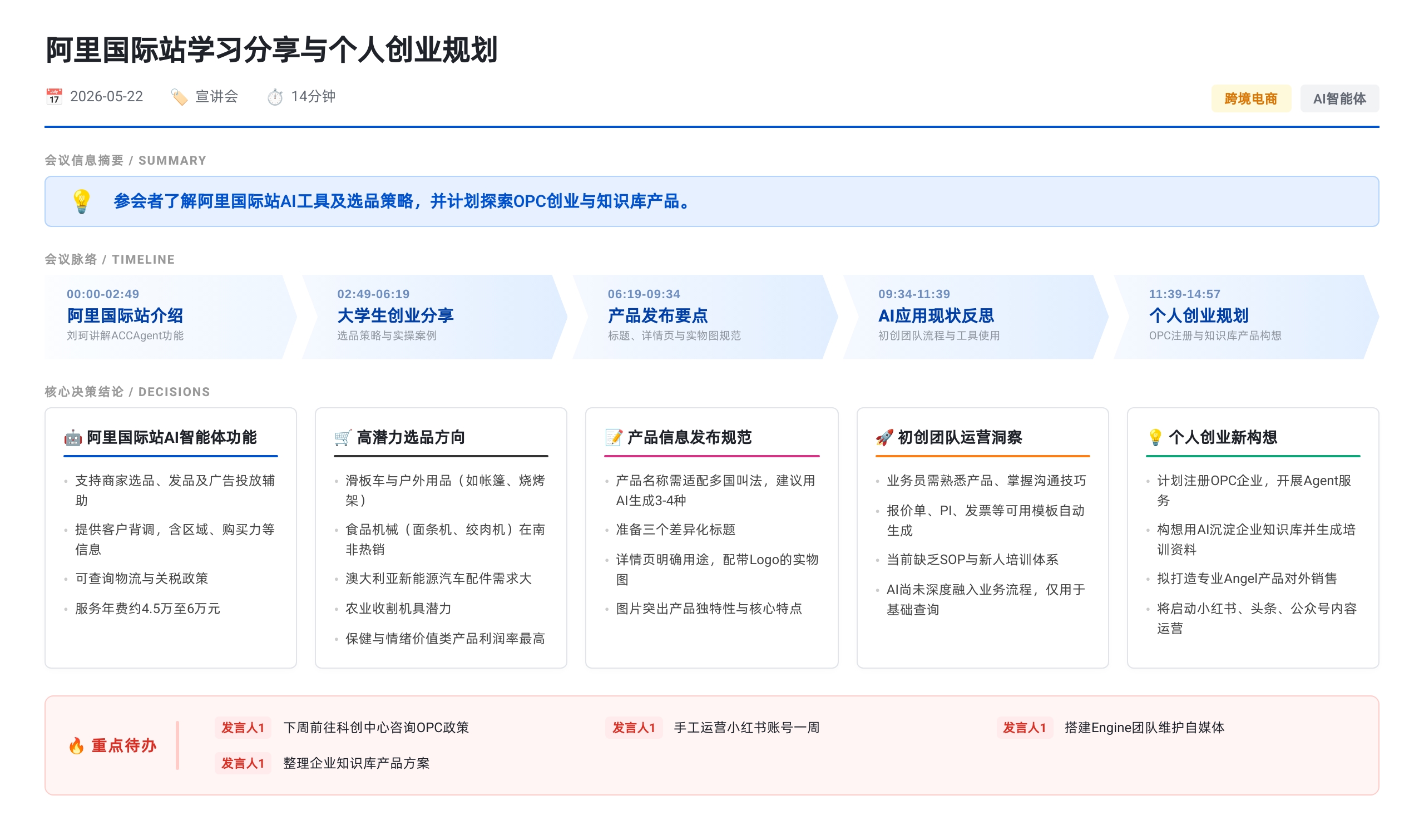1424x840 pixels.
Task: Click the bullet 可查询物流与关税政策
Action: 141,579
